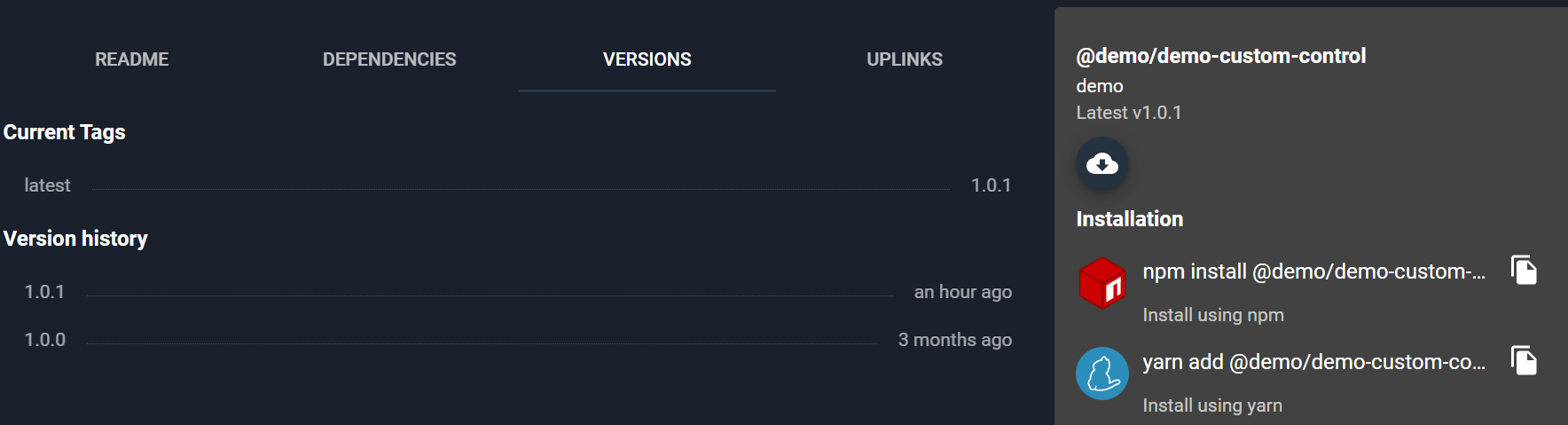
Task: Open version 1.0.1 in version history
Action: 44,292
